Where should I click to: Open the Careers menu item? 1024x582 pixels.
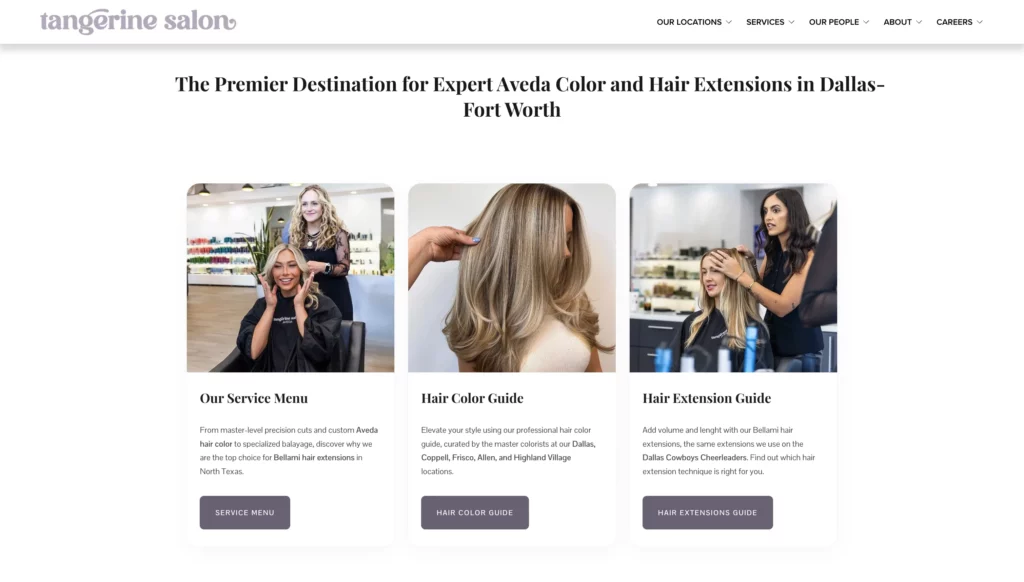tap(954, 22)
